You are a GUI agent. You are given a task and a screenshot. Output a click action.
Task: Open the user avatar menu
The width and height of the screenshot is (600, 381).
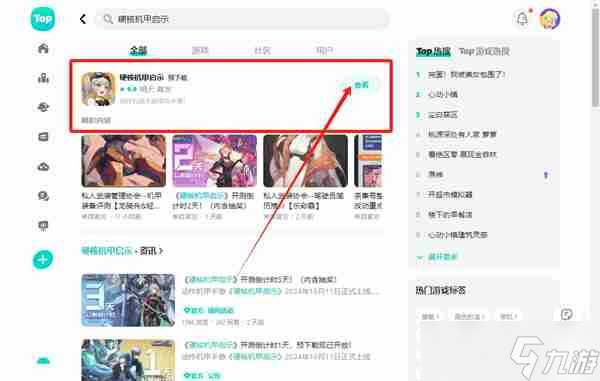click(549, 19)
